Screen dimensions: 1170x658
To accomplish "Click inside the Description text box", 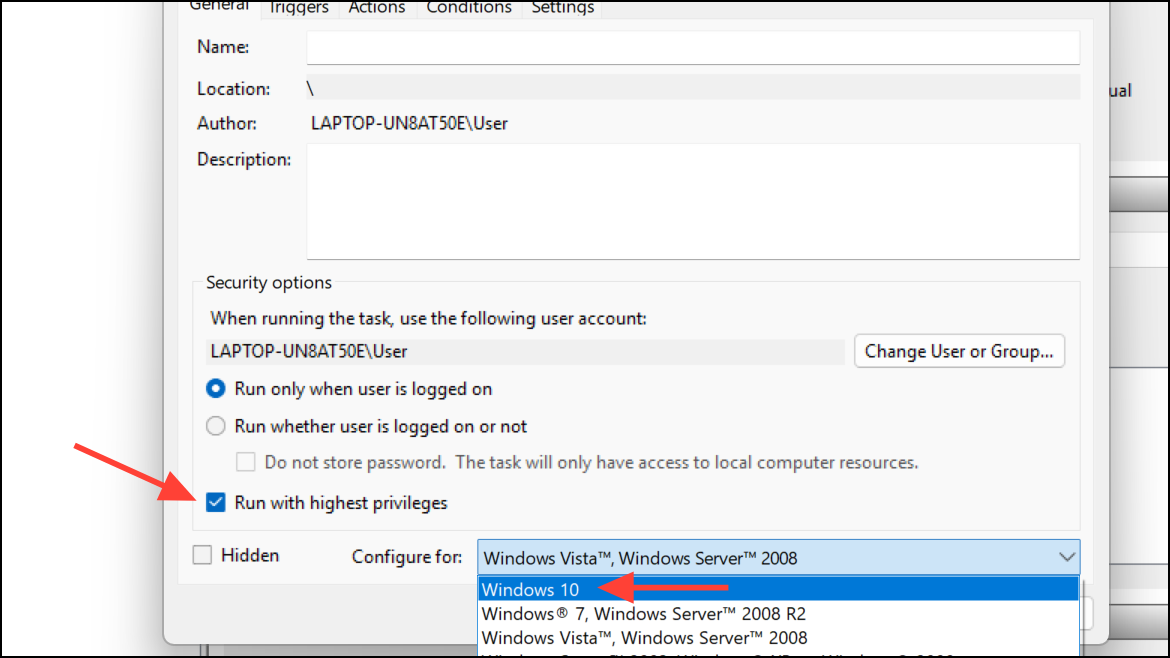I will [690, 200].
